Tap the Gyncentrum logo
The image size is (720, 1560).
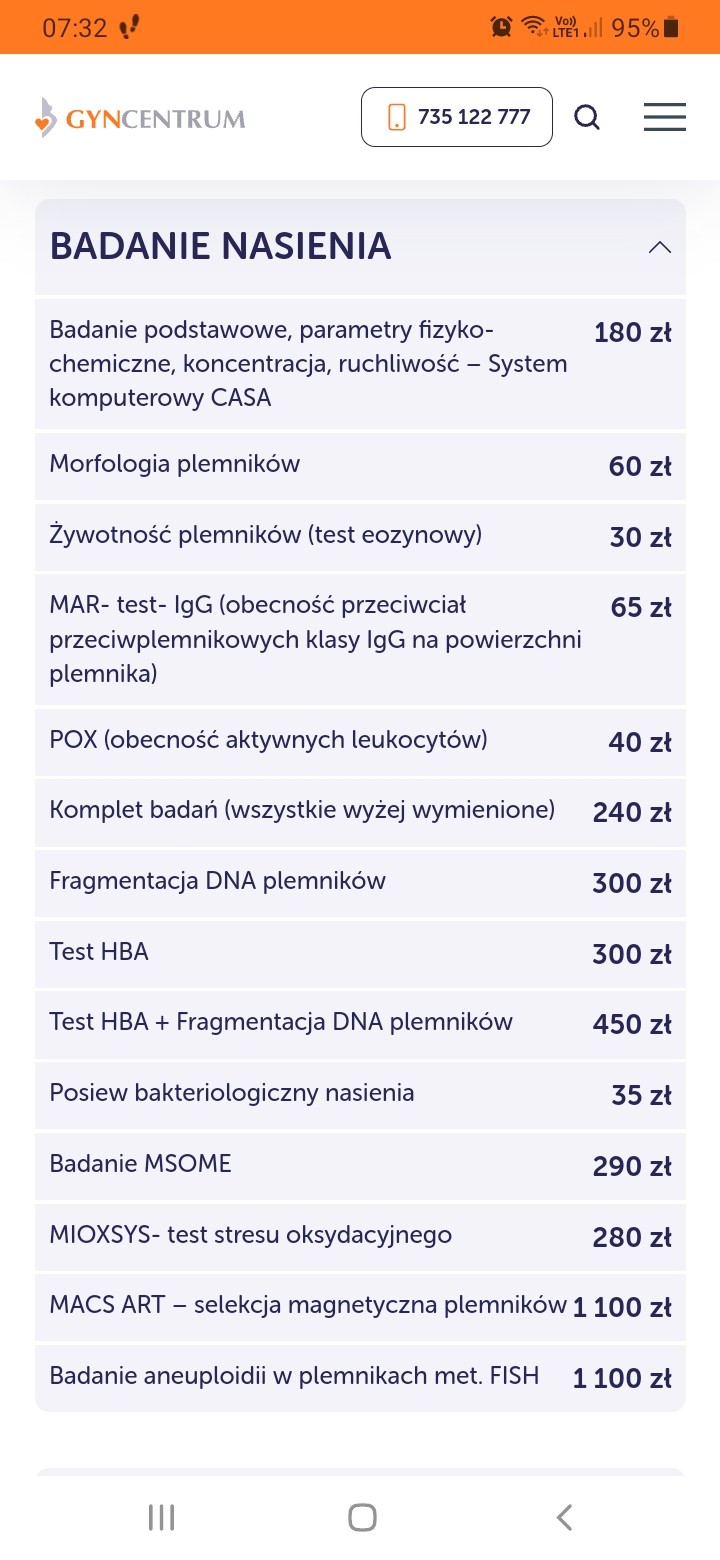(x=140, y=118)
